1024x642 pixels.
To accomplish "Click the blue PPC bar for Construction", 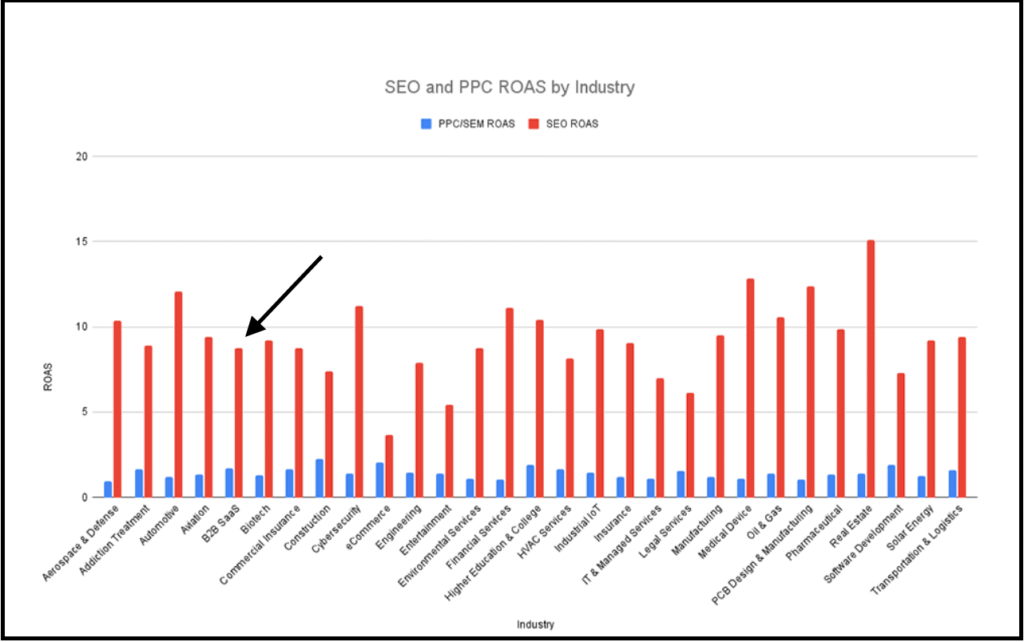I will 319,478.
